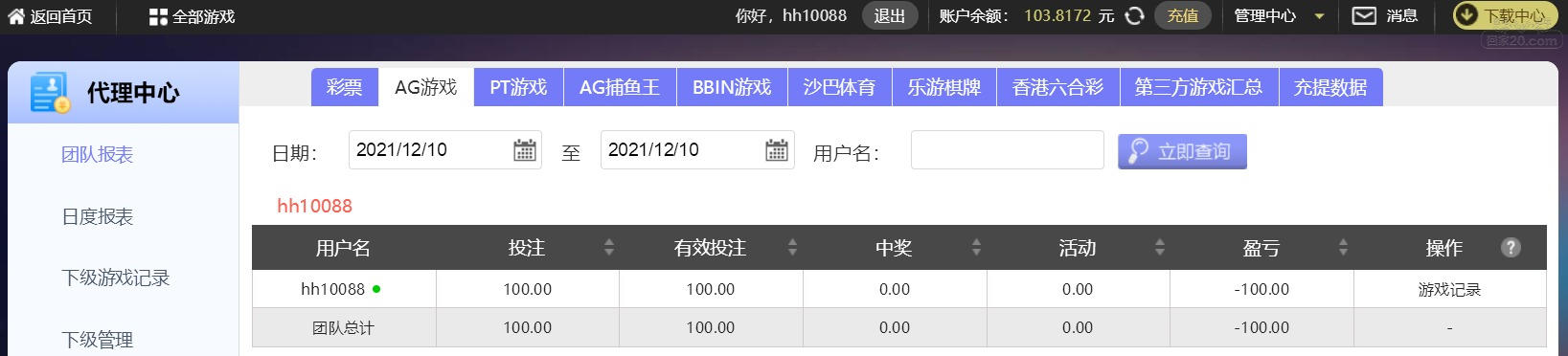This screenshot has width=1568, height=356.
Task: Open 日度报表 in the sidebar
Action: (98, 216)
